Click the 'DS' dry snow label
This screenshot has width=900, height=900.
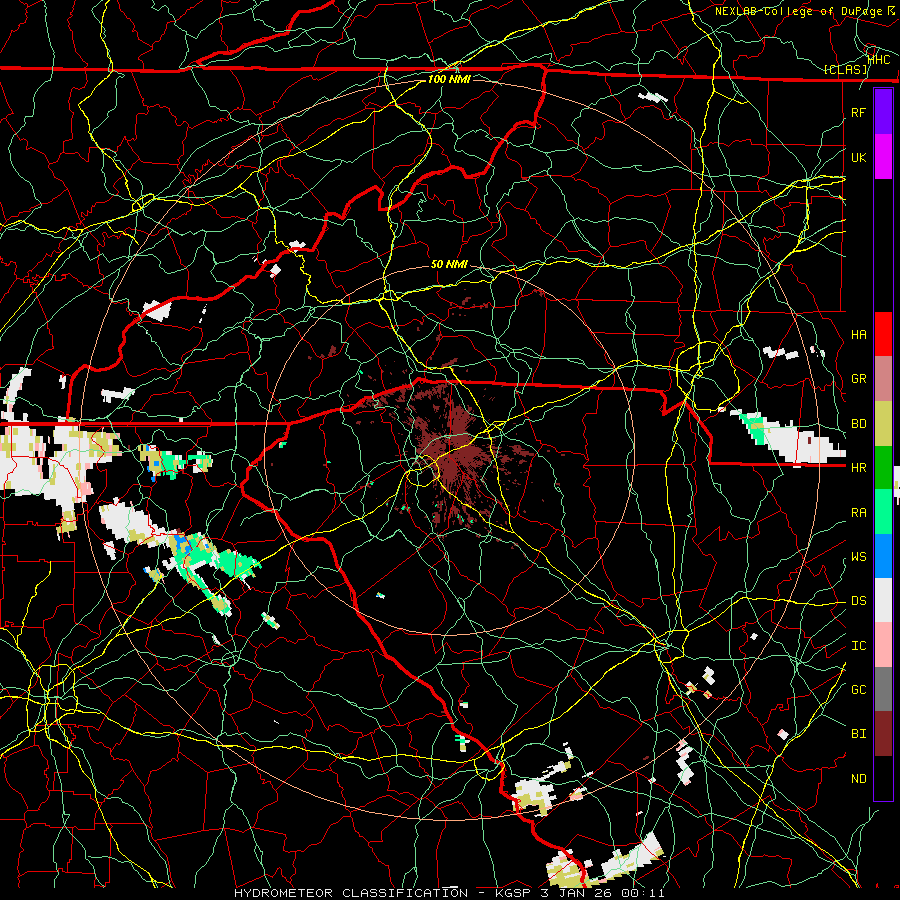pyautogui.click(x=858, y=600)
